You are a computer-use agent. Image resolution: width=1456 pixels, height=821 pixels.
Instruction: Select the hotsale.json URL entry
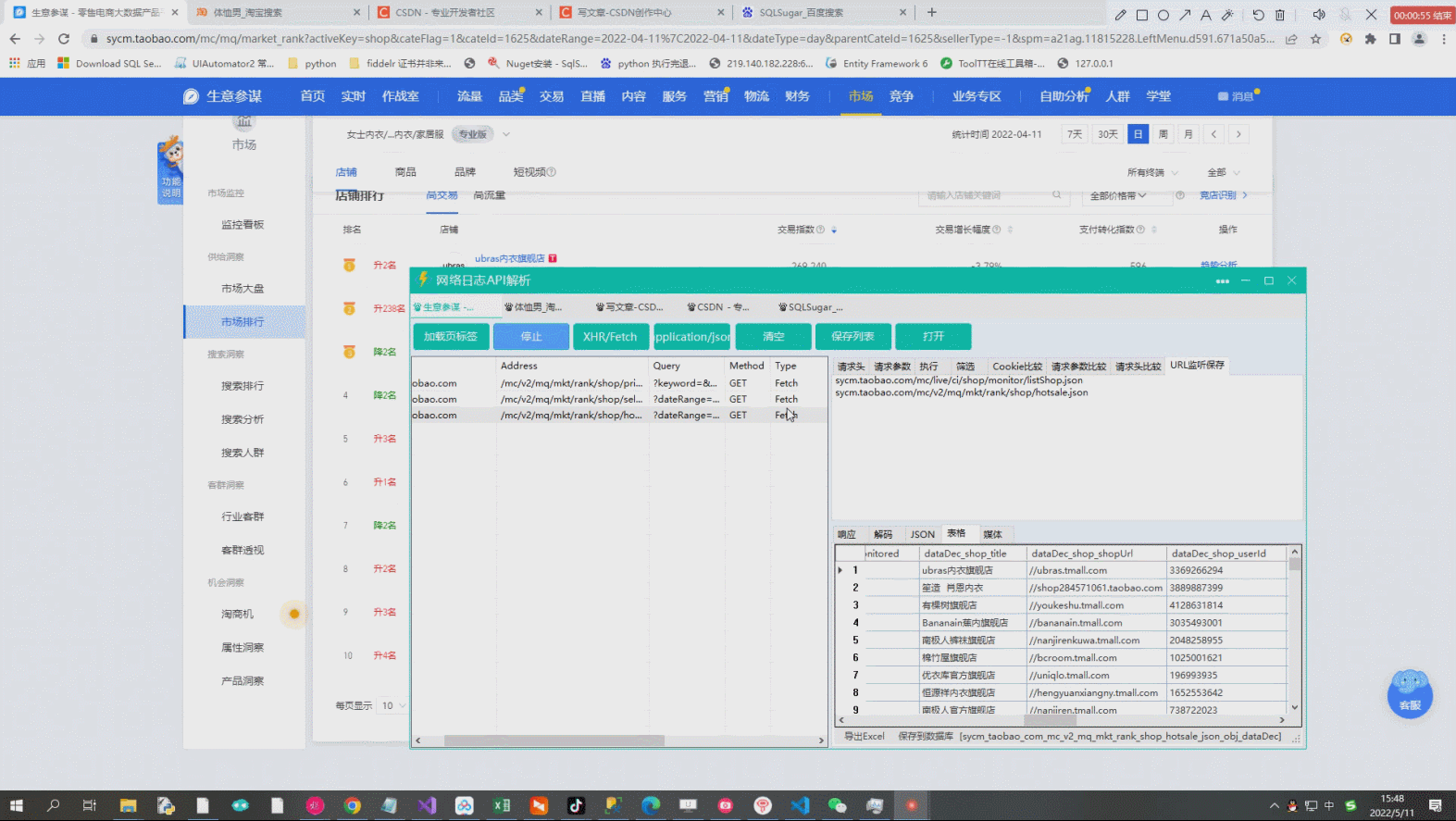(x=962, y=392)
